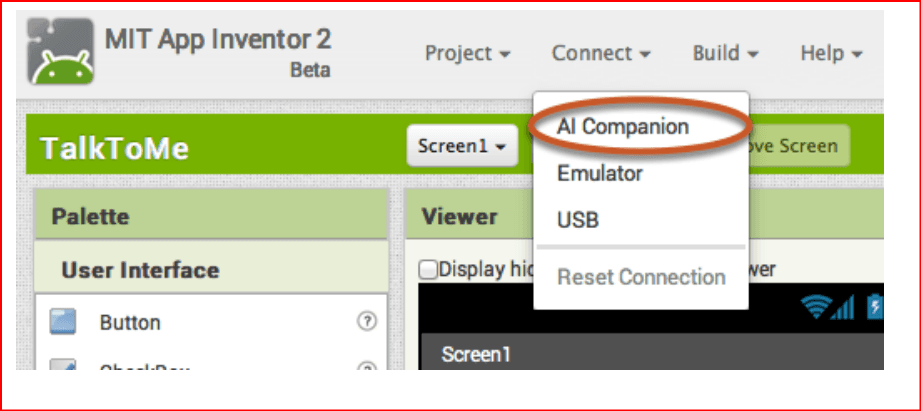Image resolution: width=921 pixels, height=411 pixels.
Task: Collapse the User Interface palette section
Action: (x=140, y=270)
